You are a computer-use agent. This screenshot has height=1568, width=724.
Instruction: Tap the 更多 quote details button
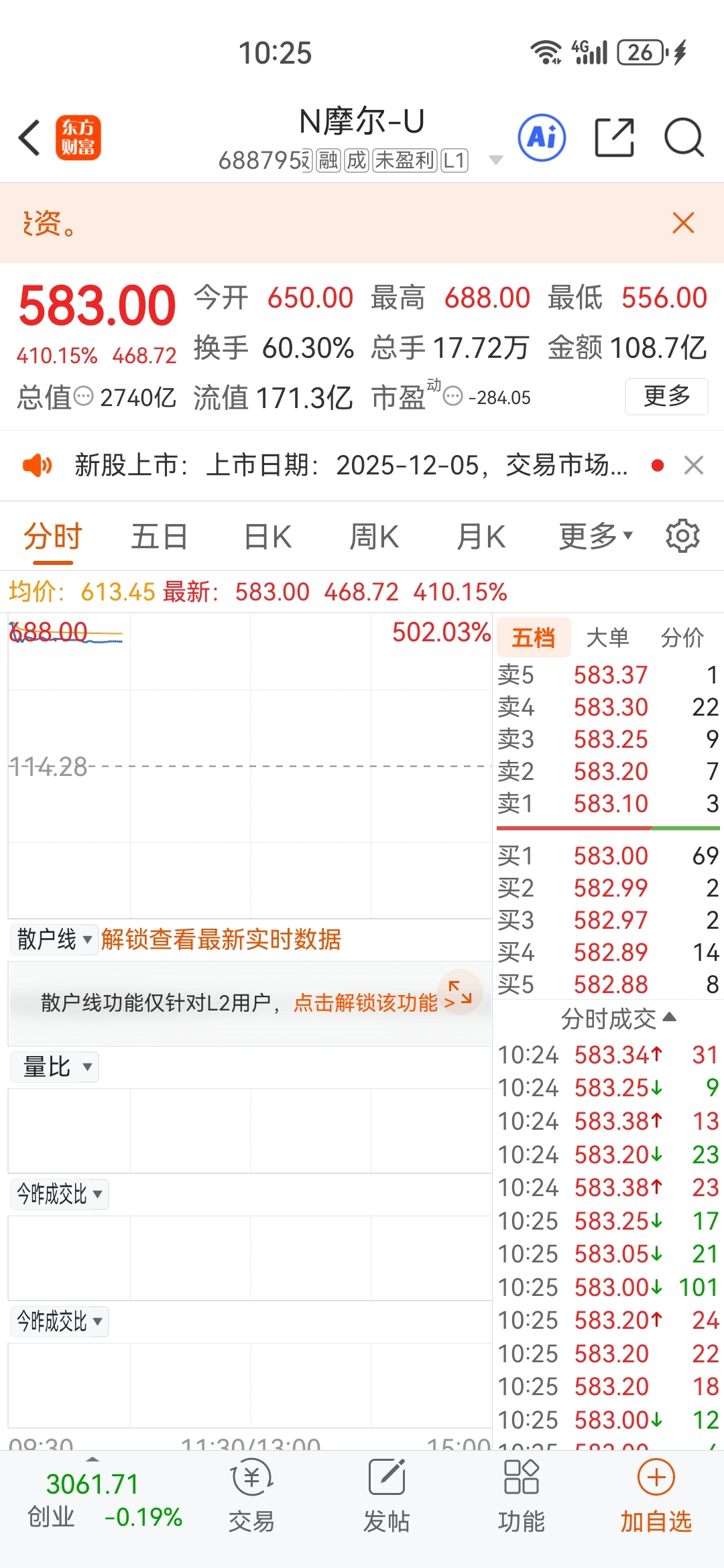(x=666, y=396)
